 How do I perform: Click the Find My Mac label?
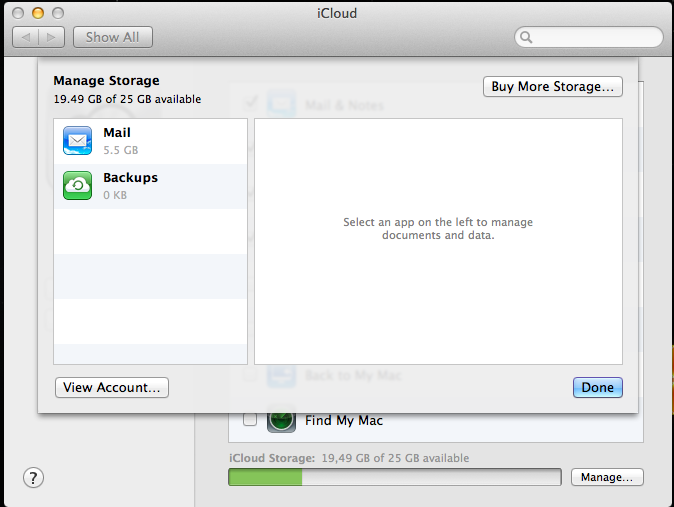tap(344, 420)
